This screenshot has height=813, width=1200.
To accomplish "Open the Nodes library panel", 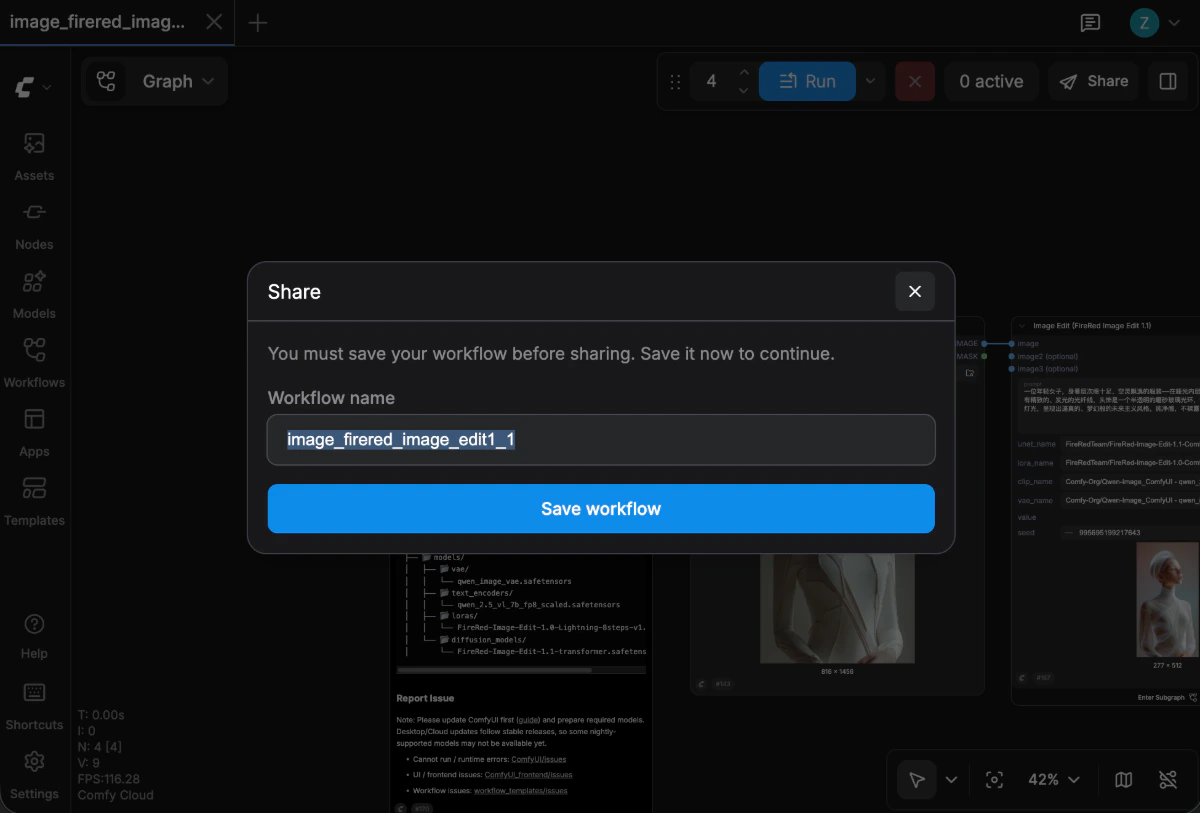I will [34, 224].
